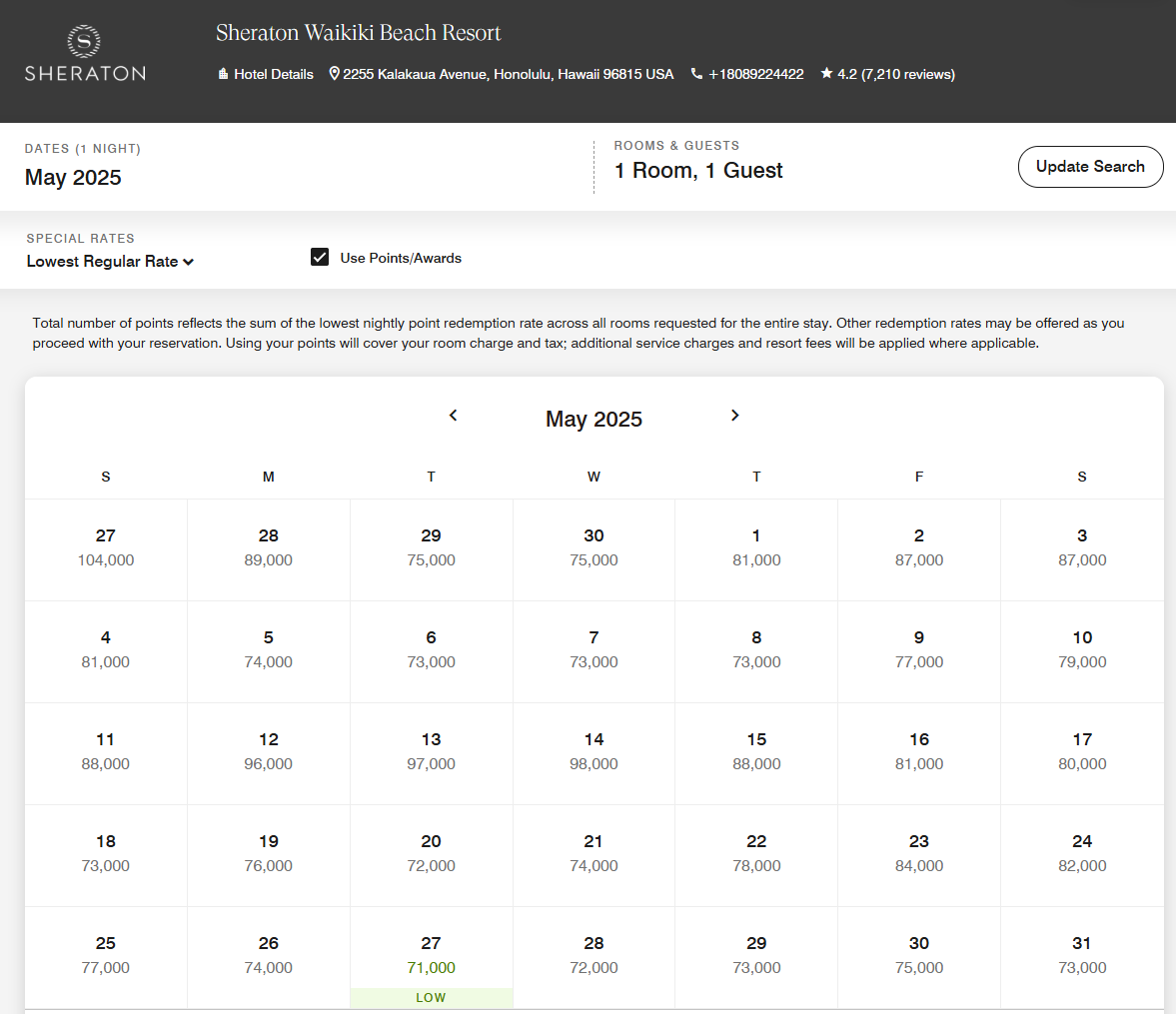
Task: Click the SPECIAL RATES label
Action: click(x=80, y=239)
